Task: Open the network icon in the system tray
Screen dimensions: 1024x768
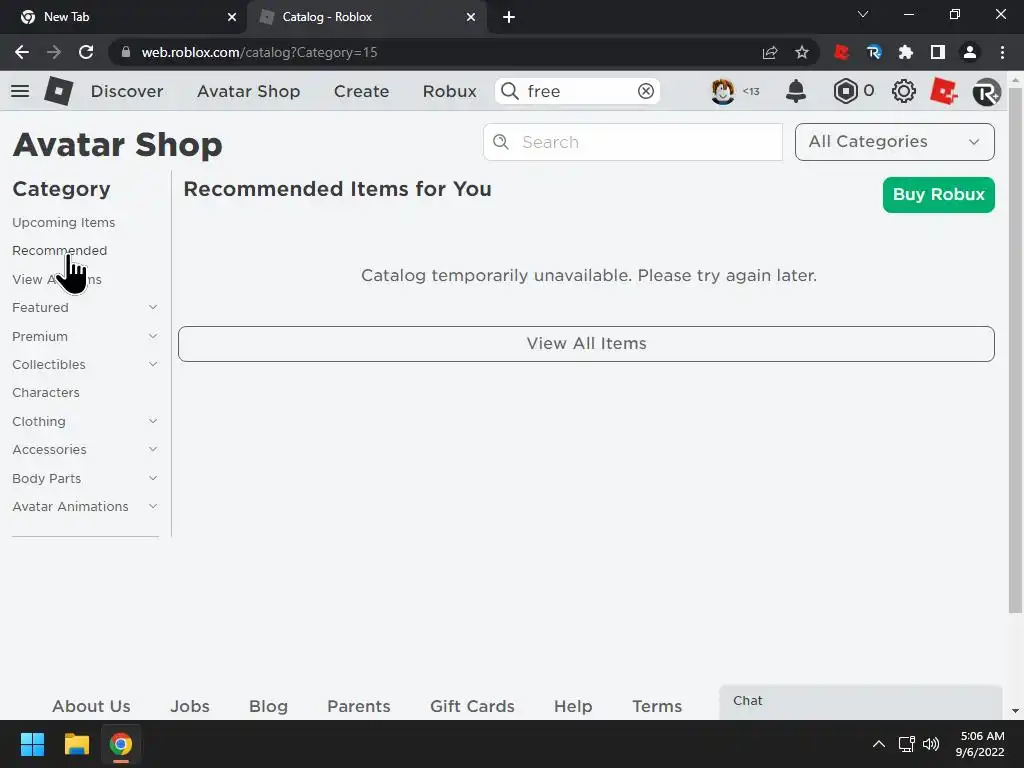Action: [x=906, y=744]
